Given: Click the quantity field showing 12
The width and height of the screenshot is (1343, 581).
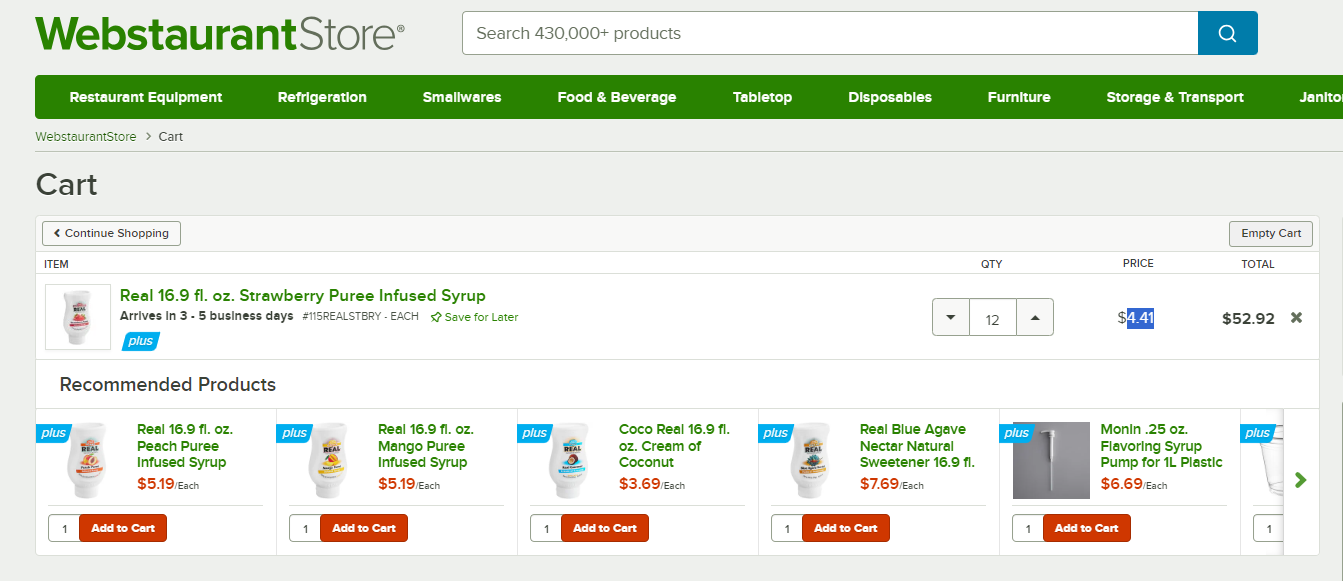Looking at the screenshot, I should click(x=993, y=318).
